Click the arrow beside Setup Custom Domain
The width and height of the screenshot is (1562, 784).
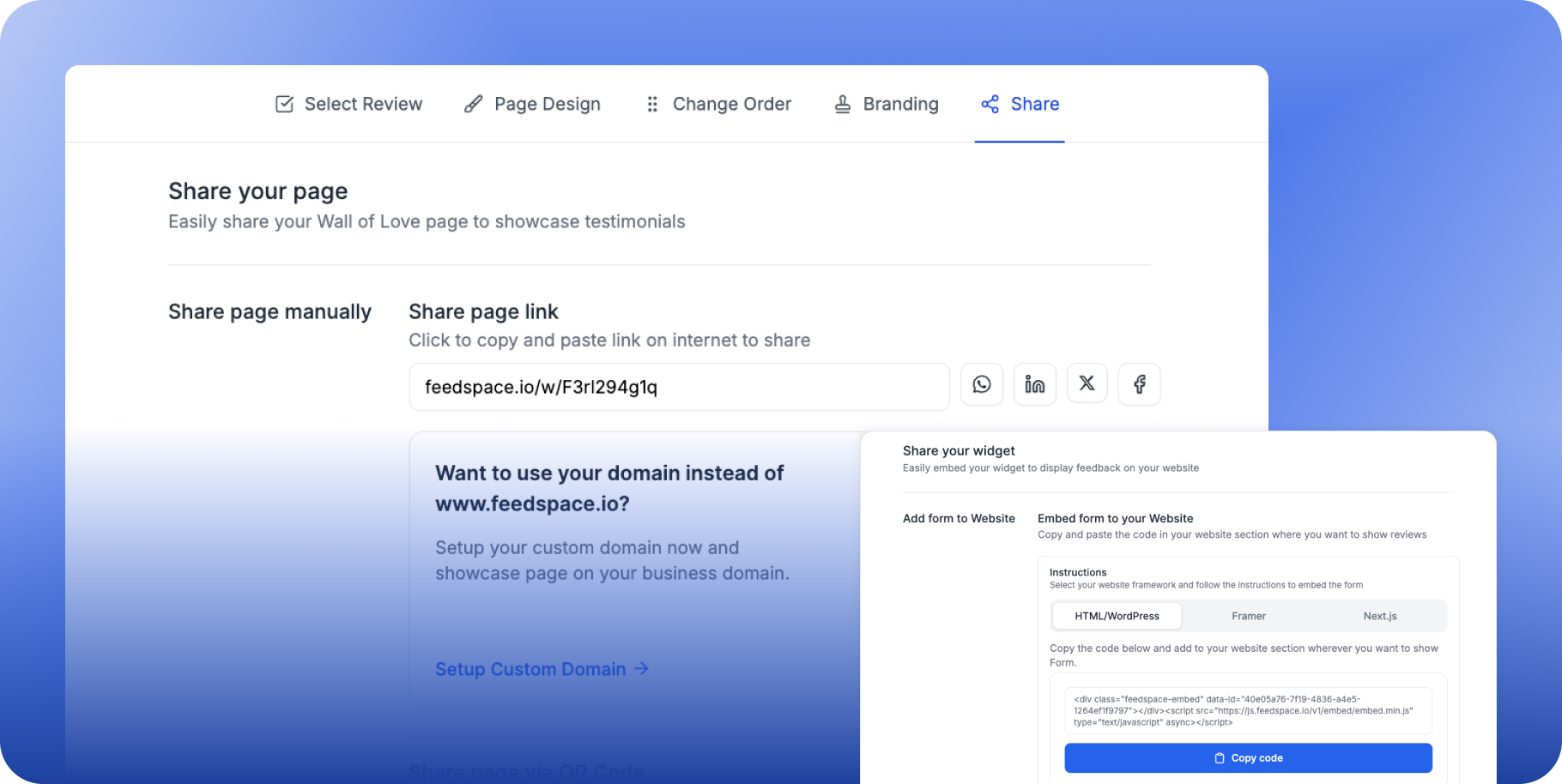click(x=641, y=668)
